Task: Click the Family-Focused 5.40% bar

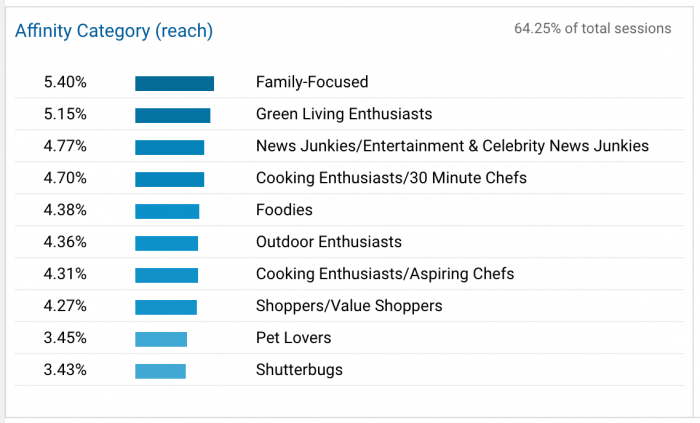Action: 174,83
